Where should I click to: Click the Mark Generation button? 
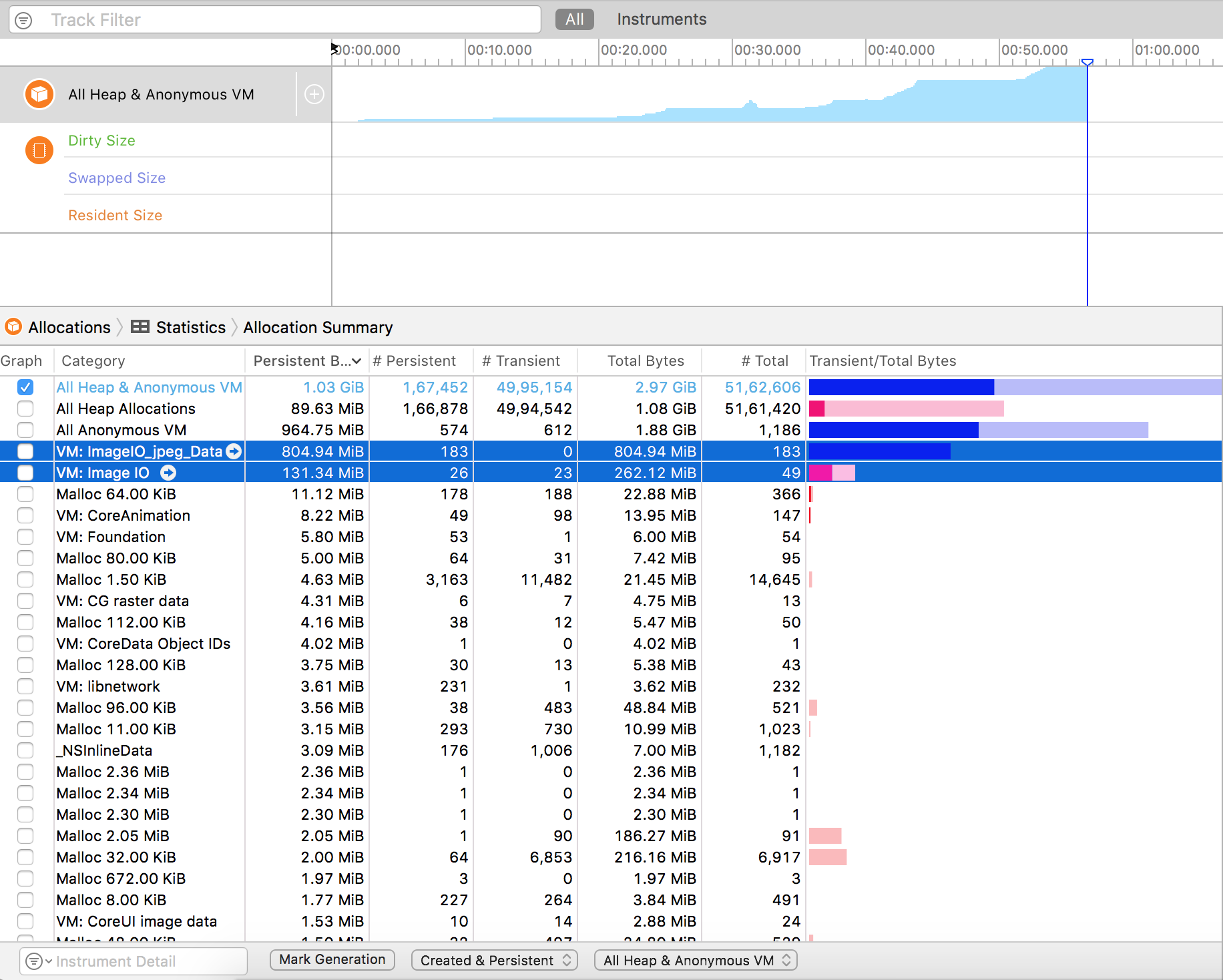[x=332, y=959]
